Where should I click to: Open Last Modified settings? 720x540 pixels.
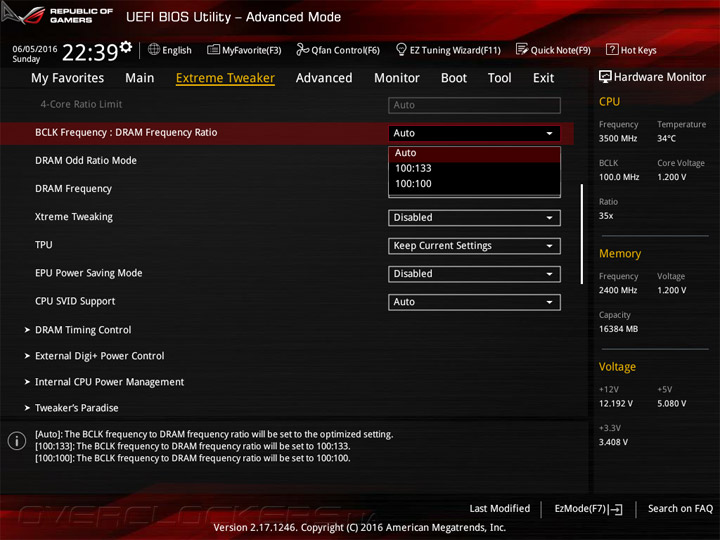point(500,509)
